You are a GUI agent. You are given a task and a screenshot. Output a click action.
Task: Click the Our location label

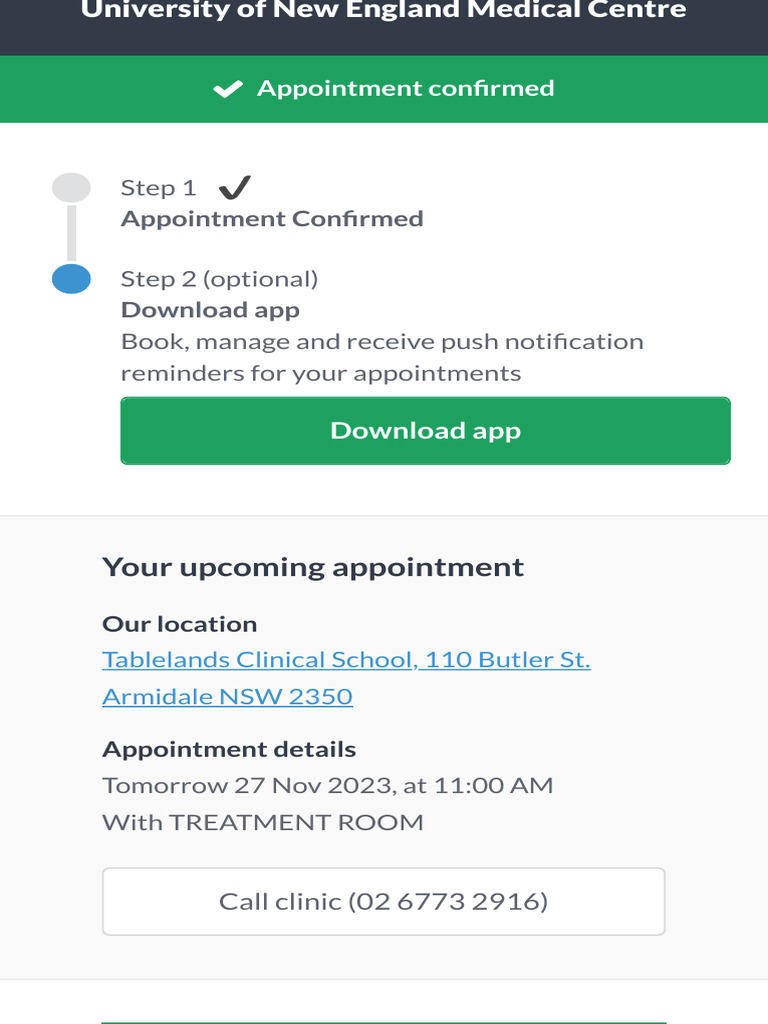[180, 624]
